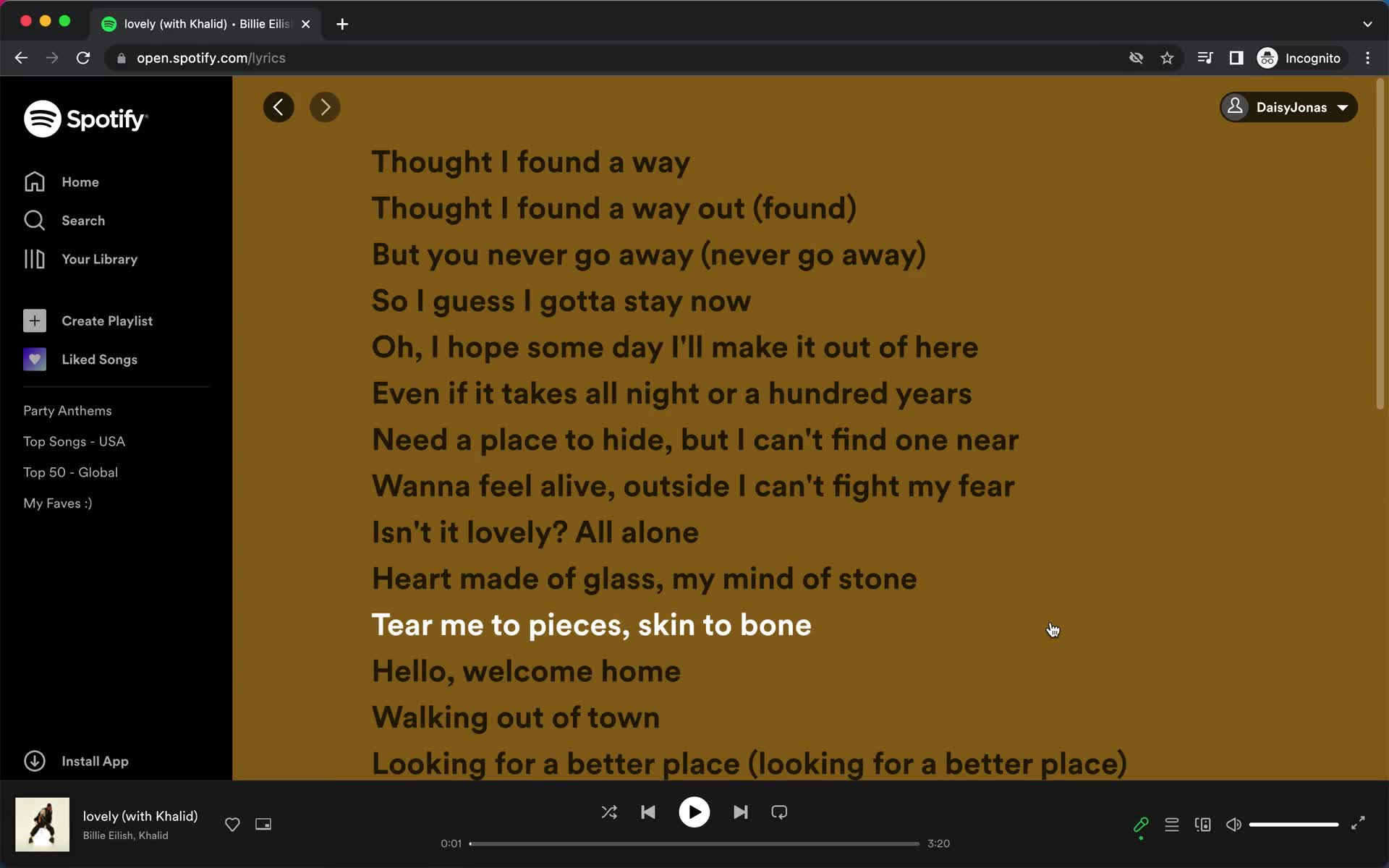Click the skip to previous track icon
The height and width of the screenshot is (868, 1389).
pos(648,812)
